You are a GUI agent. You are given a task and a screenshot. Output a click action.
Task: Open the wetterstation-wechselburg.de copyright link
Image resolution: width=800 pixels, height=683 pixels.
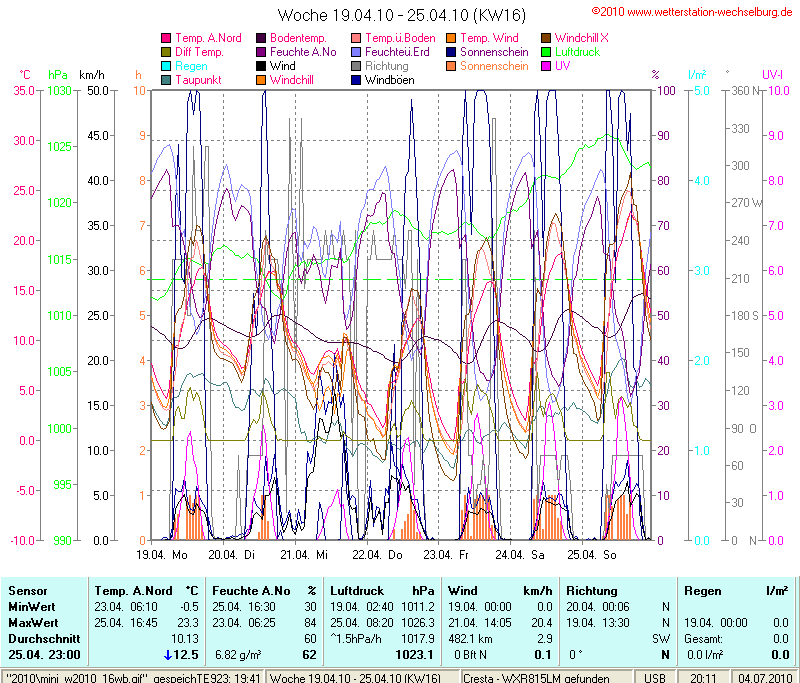tap(692, 12)
